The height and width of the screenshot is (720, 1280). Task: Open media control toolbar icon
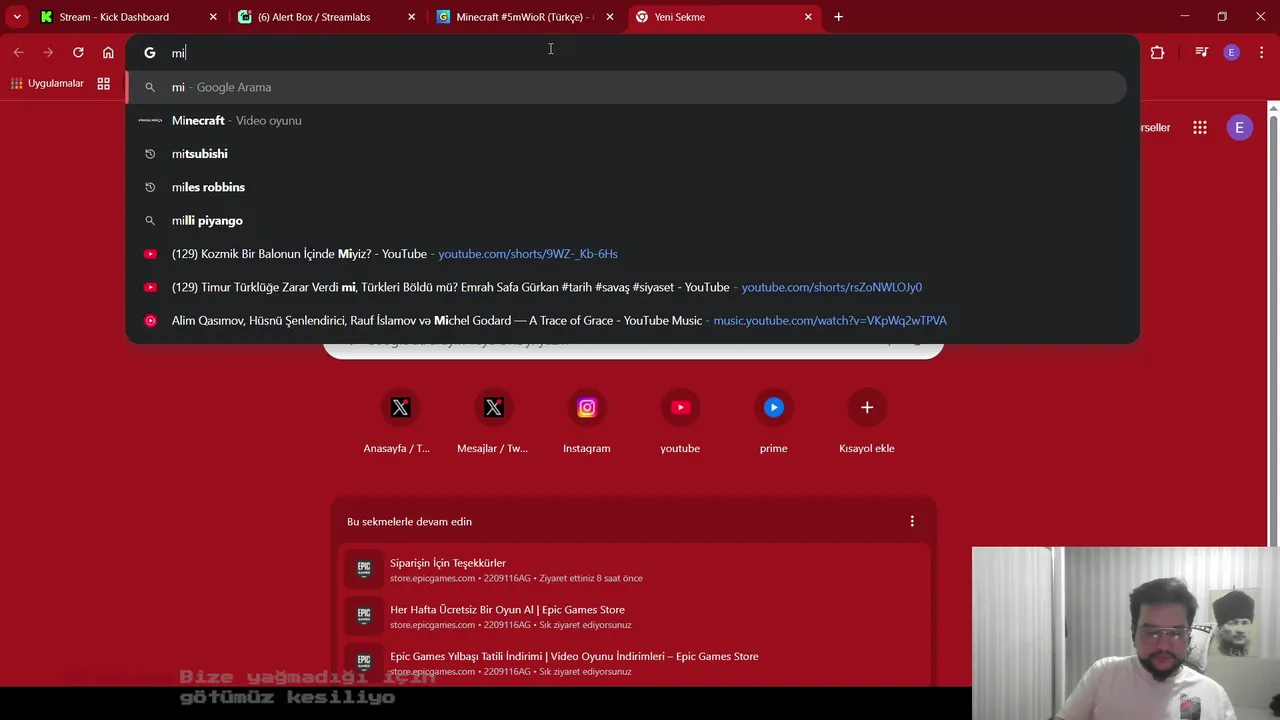click(1202, 53)
